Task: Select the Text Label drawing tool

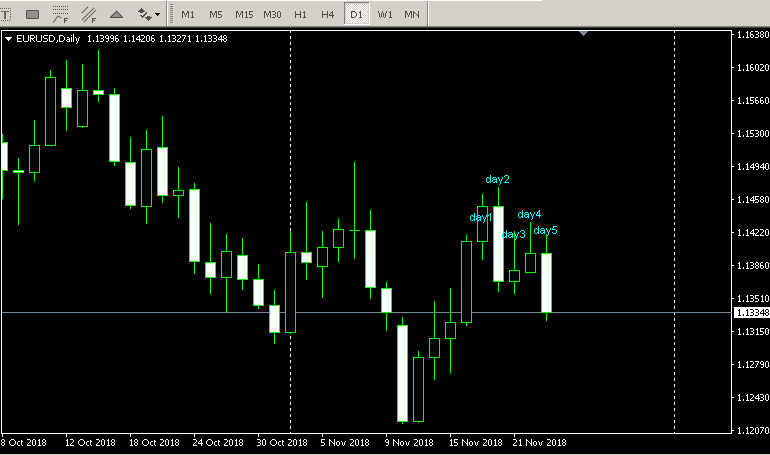Action: (x=5, y=15)
